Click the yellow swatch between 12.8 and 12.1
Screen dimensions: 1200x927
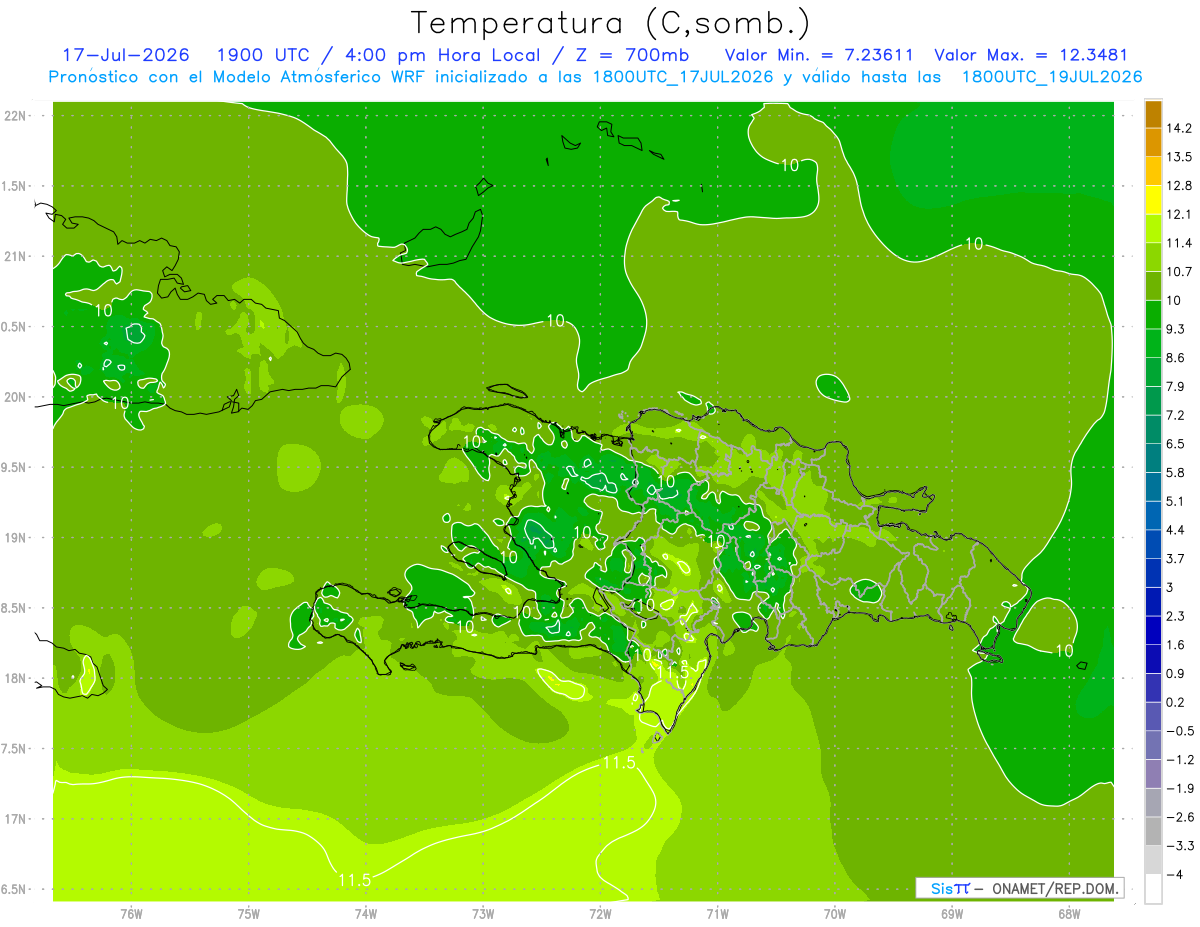tap(1153, 200)
